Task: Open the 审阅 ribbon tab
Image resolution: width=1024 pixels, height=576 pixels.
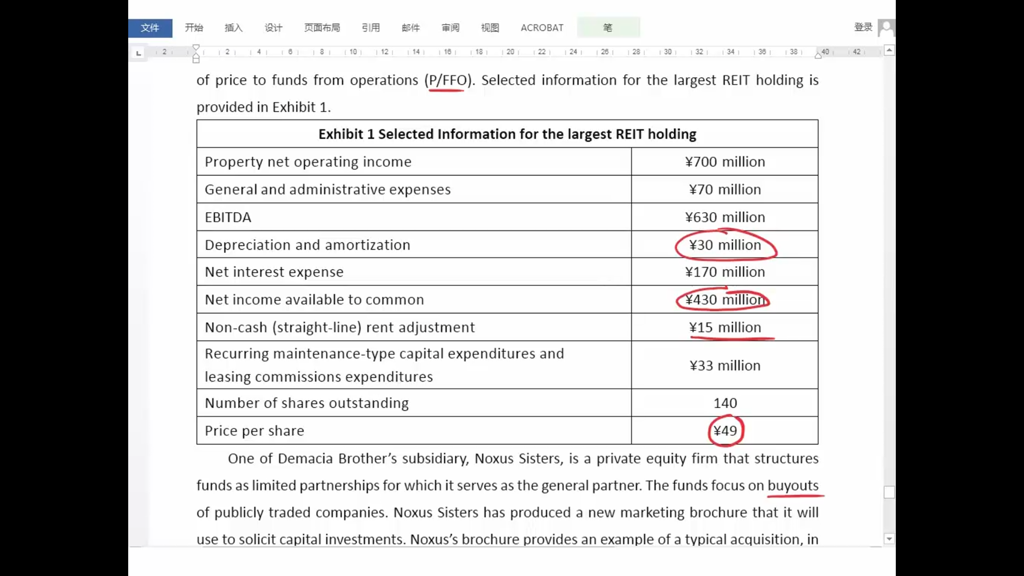Action: pyautogui.click(x=450, y=27)
